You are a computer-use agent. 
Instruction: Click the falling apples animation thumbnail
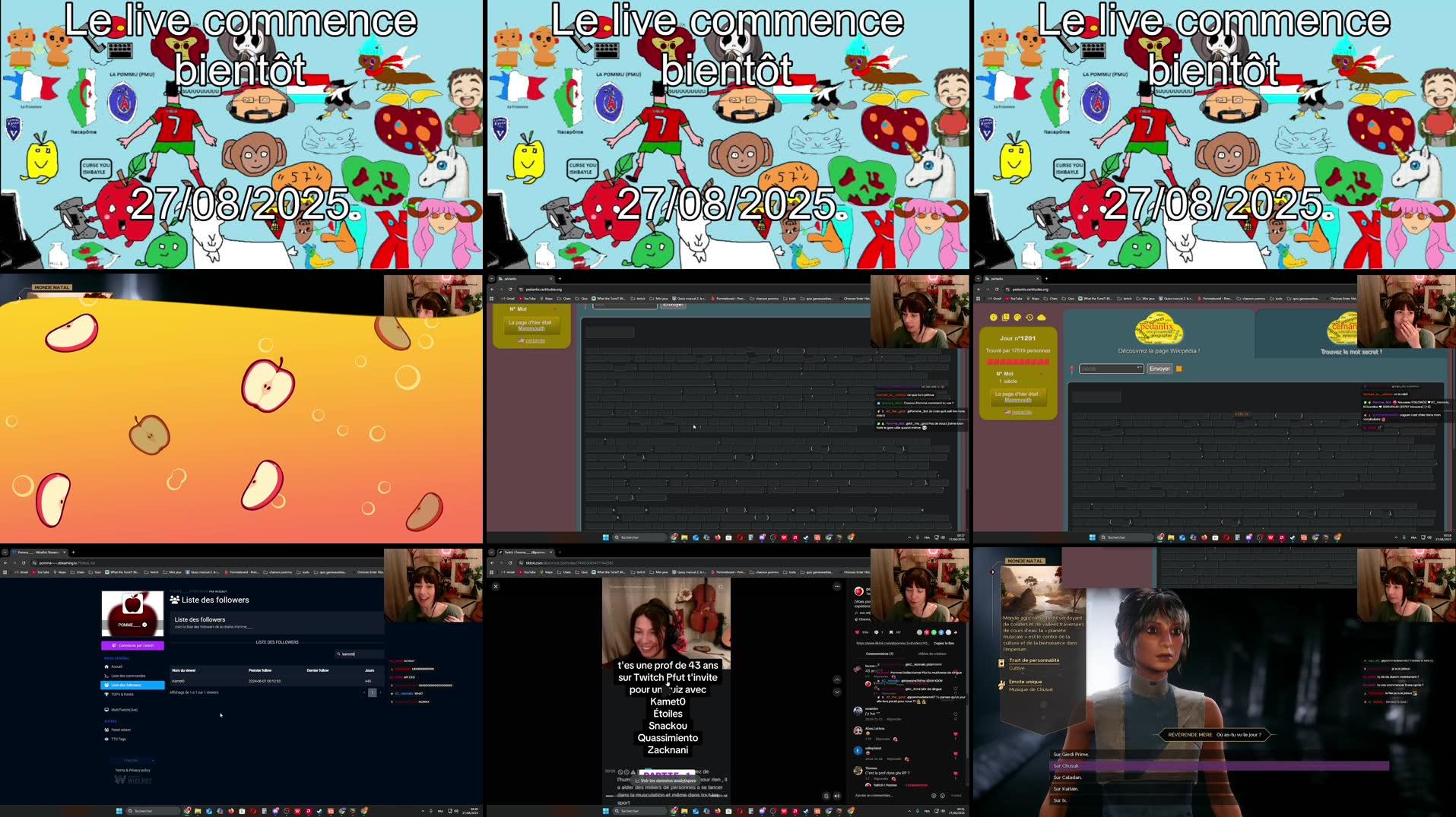point(241,409)
